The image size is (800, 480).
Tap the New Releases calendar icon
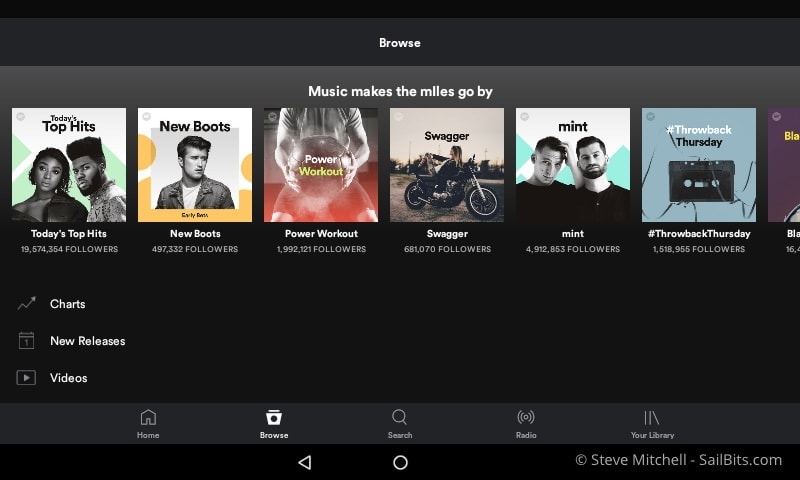click(x=27, y=340)
